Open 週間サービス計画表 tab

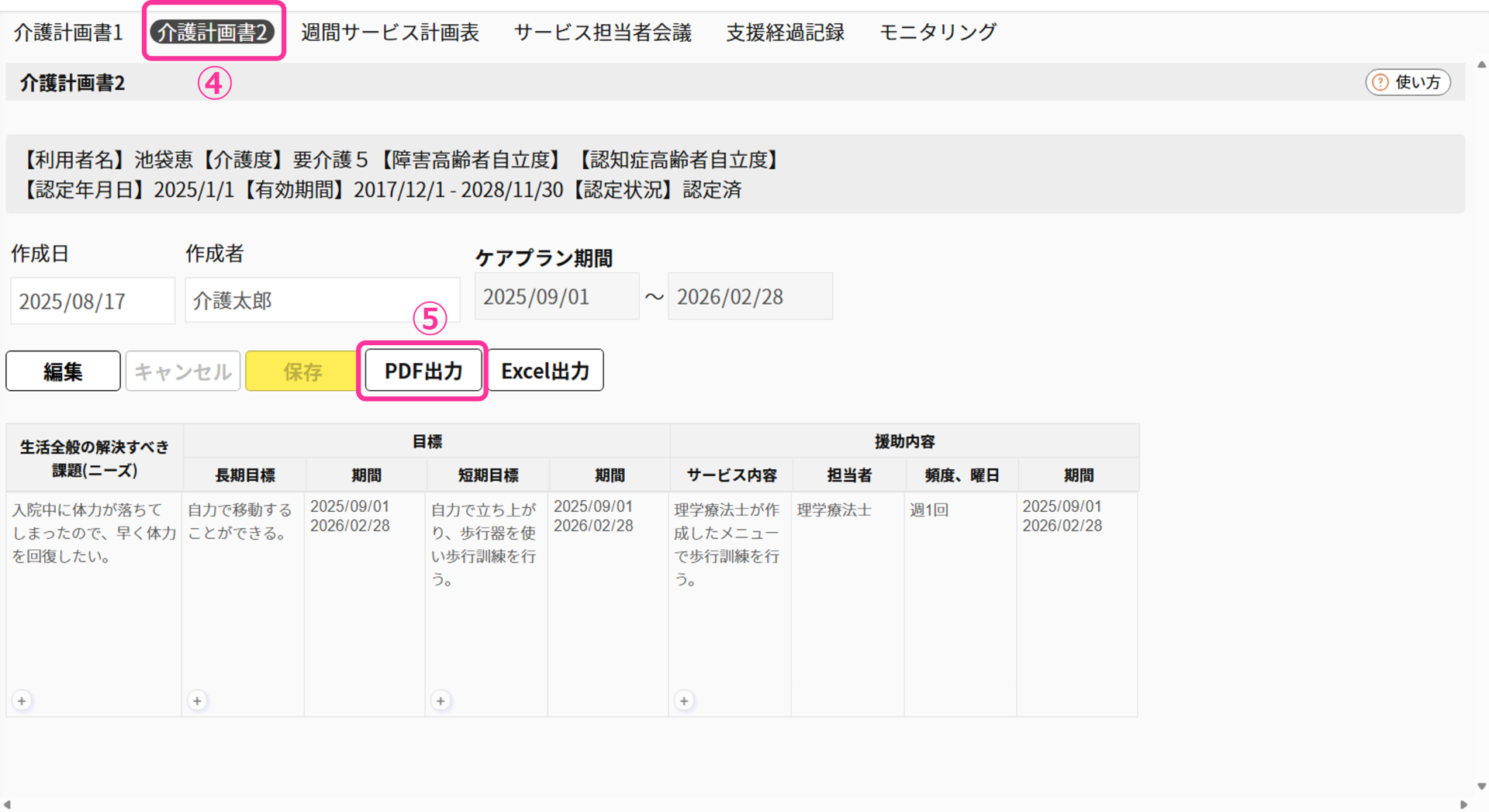pyautogui.click(x=390, y=33)
